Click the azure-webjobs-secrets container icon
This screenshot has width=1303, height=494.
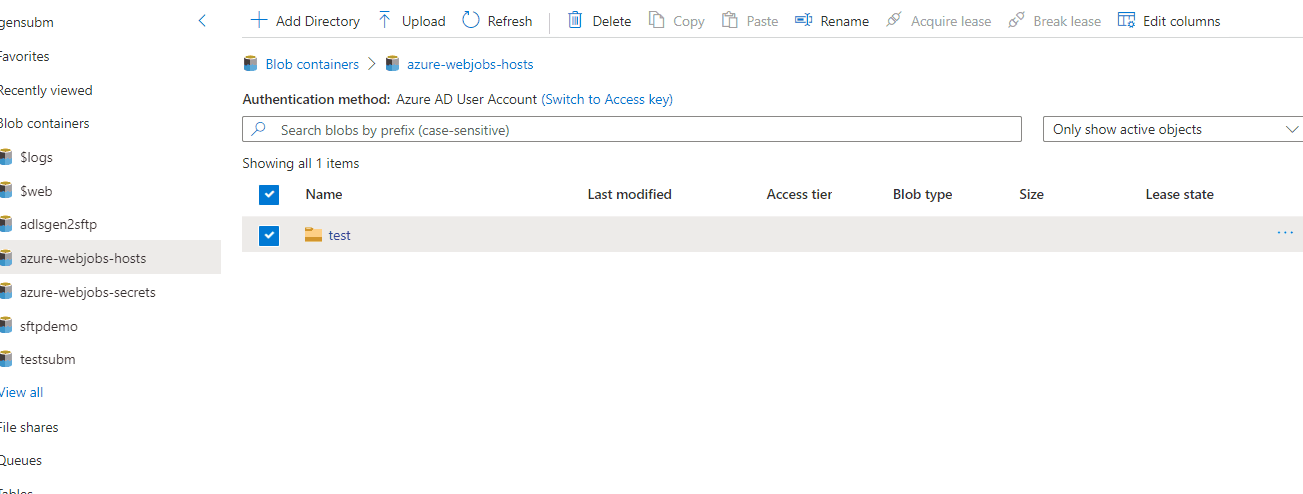point(6,292)
